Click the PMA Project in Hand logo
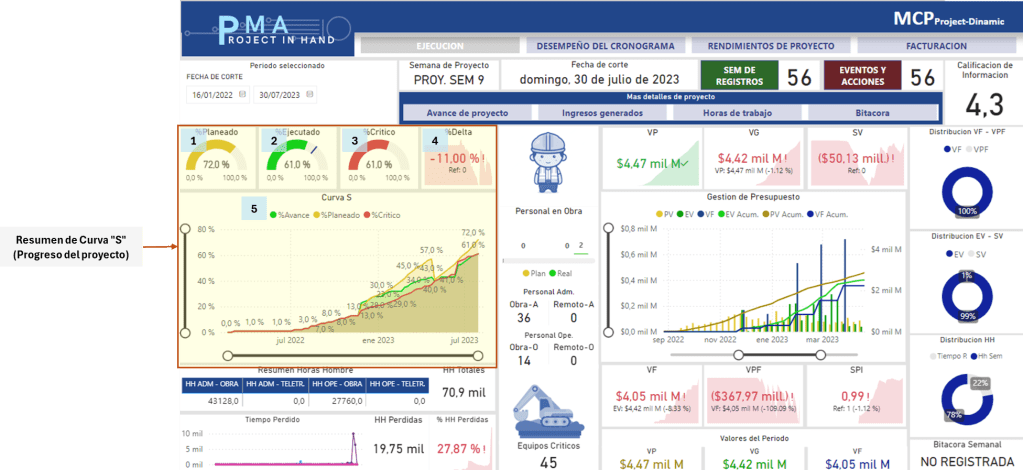 (268, 30)
